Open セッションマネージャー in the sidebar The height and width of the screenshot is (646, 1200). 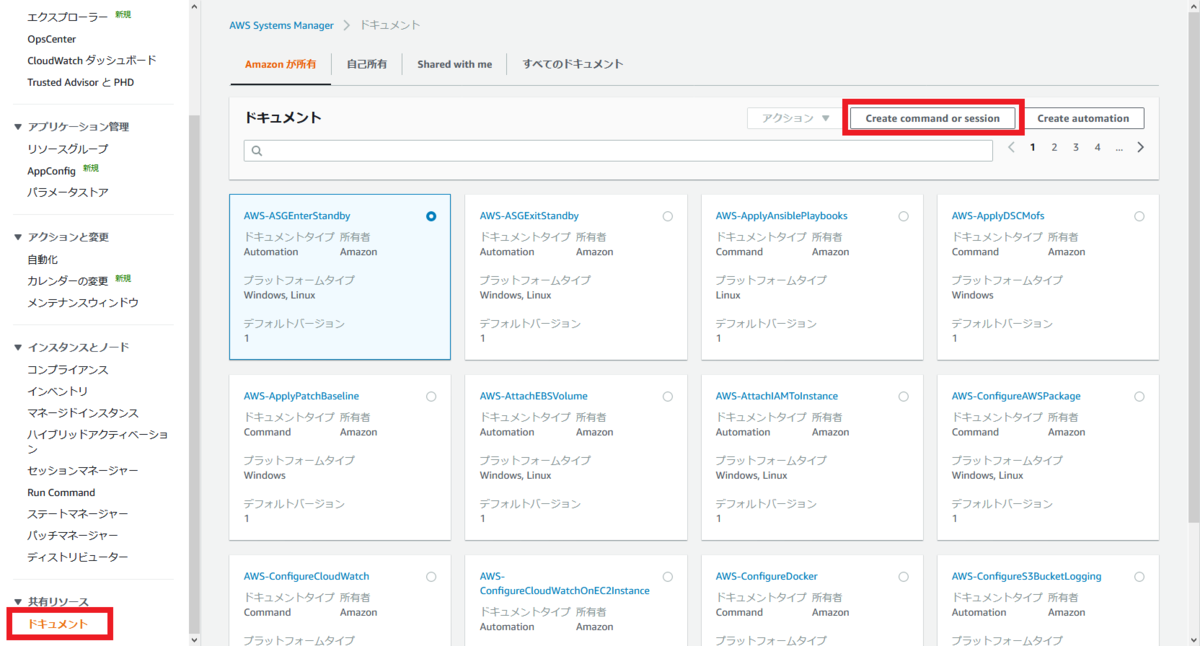tap(82, 471)
